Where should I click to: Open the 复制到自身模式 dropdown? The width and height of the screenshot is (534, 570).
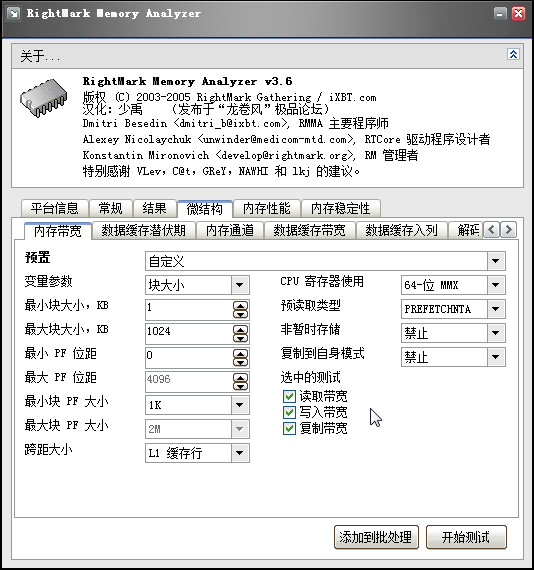point(453,357)
